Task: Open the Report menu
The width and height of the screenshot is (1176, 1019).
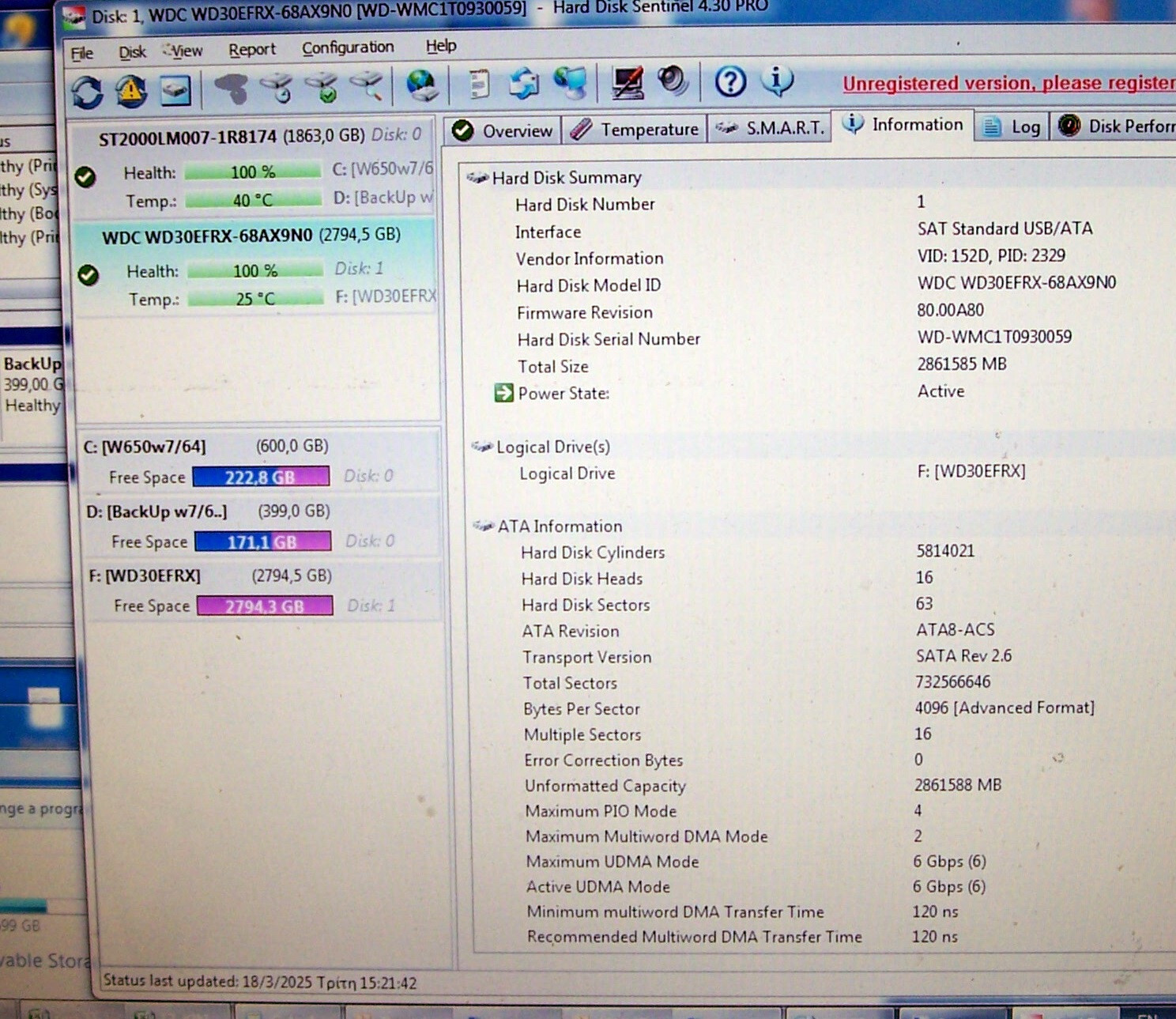Action: coord(252,50)
